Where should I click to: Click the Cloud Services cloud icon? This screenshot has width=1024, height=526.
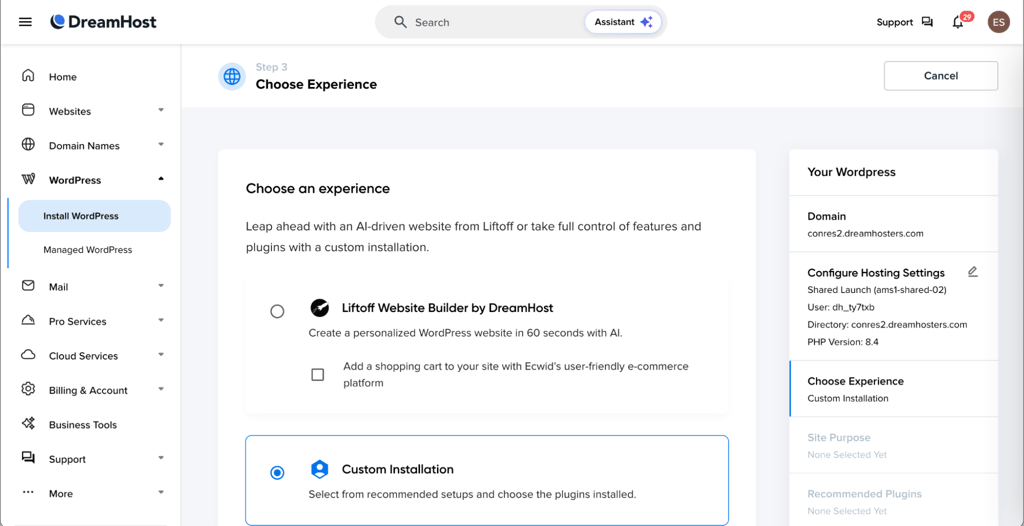coord(28,355)
